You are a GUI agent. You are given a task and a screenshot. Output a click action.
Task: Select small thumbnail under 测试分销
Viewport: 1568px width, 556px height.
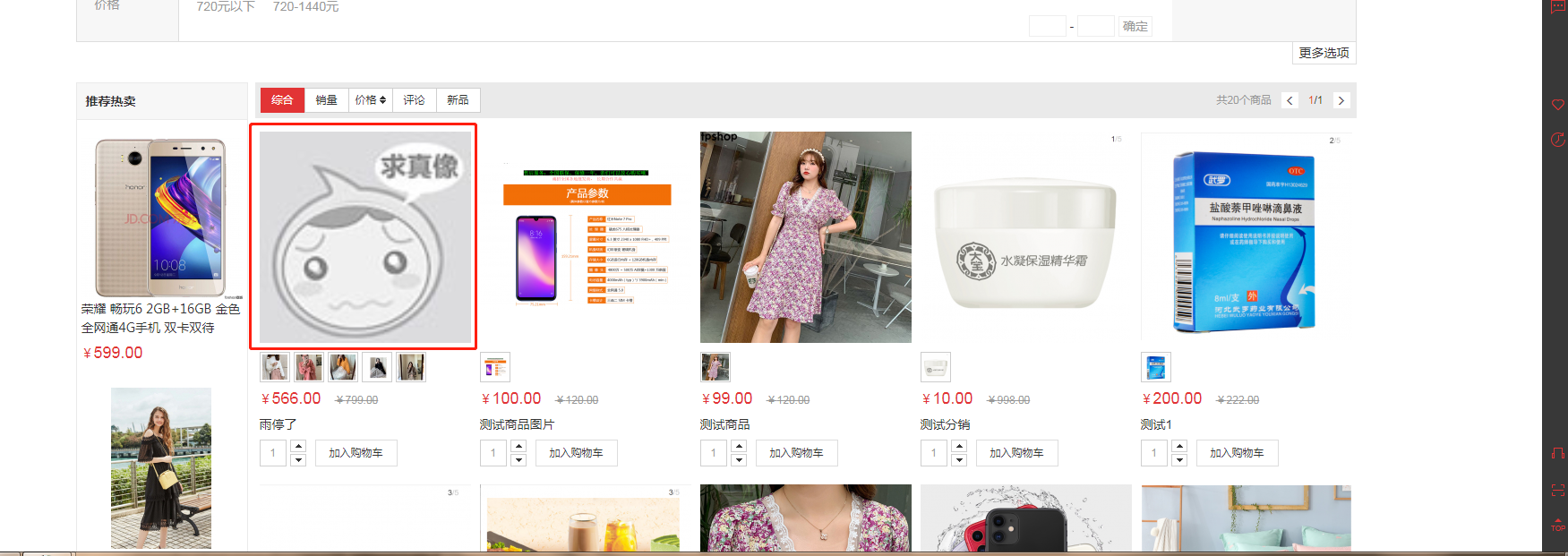tap(936, 367)
